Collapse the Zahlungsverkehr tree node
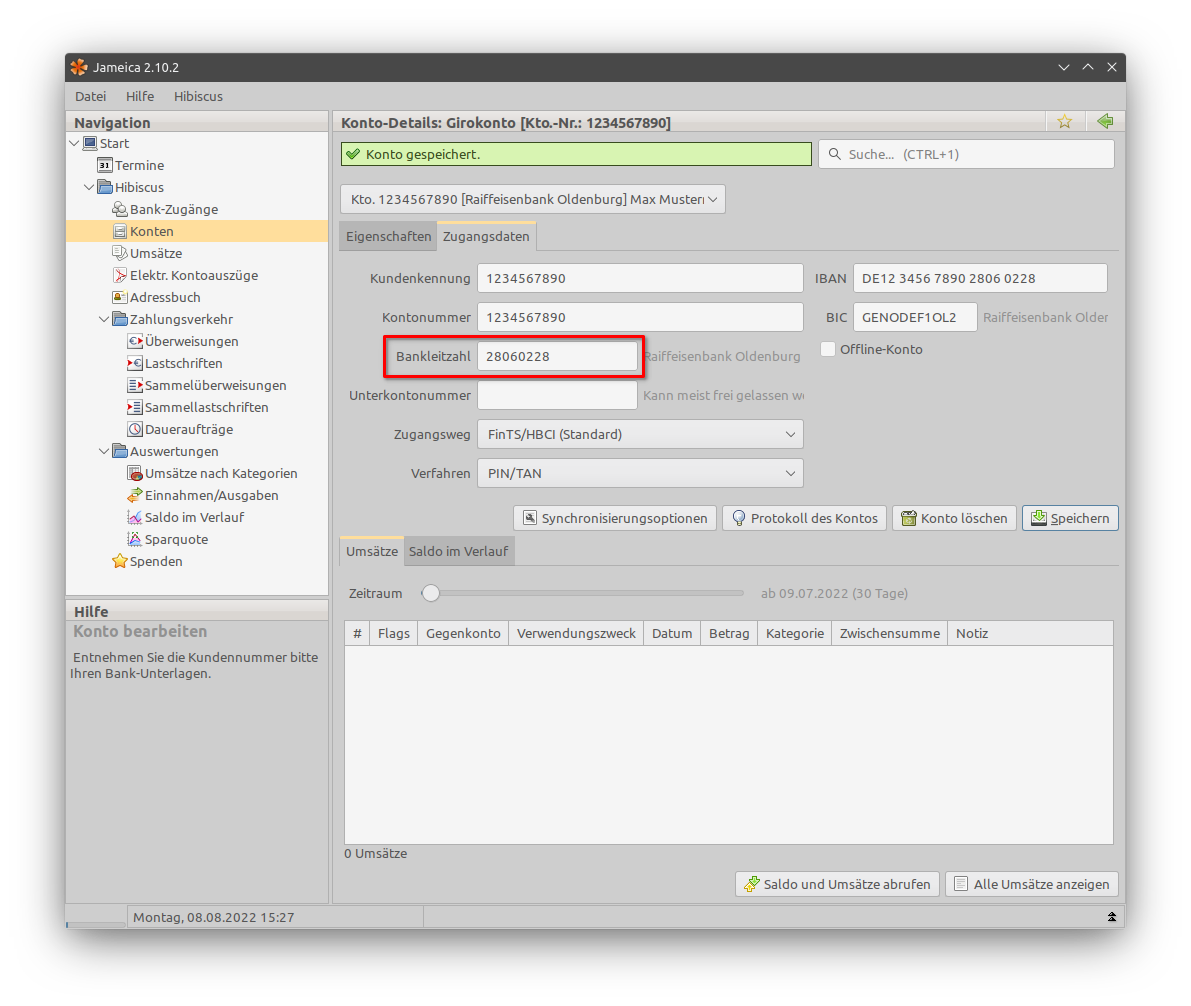The image size is (1191, 1006). click(x=104, y=319)
